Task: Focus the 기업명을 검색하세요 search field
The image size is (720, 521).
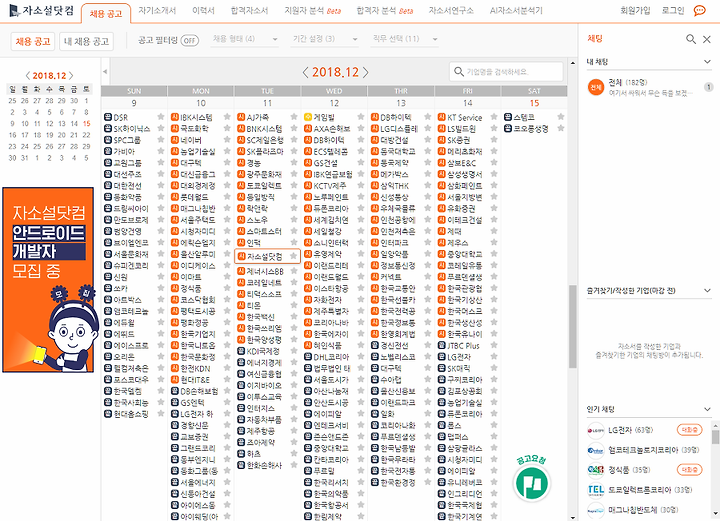Action: pos(506,72)
